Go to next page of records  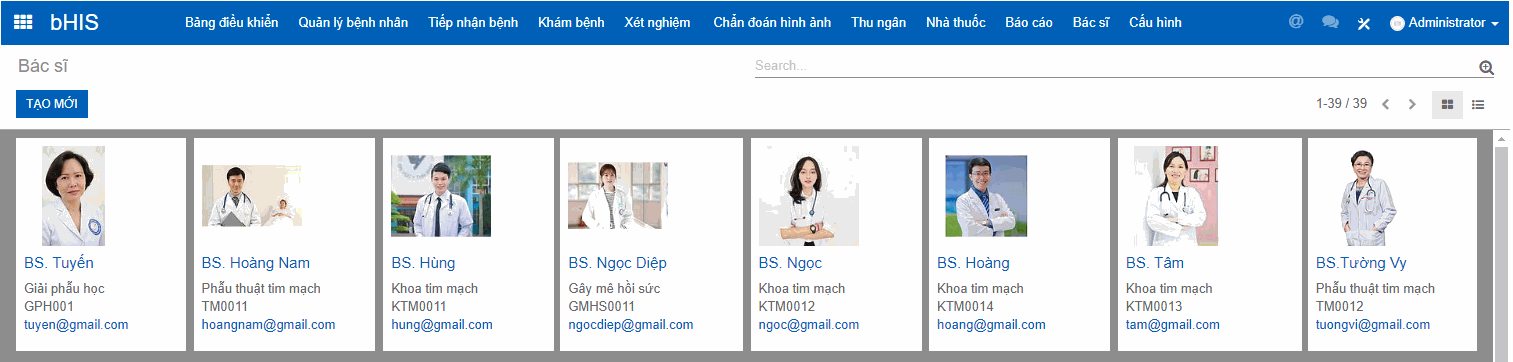1412,104
